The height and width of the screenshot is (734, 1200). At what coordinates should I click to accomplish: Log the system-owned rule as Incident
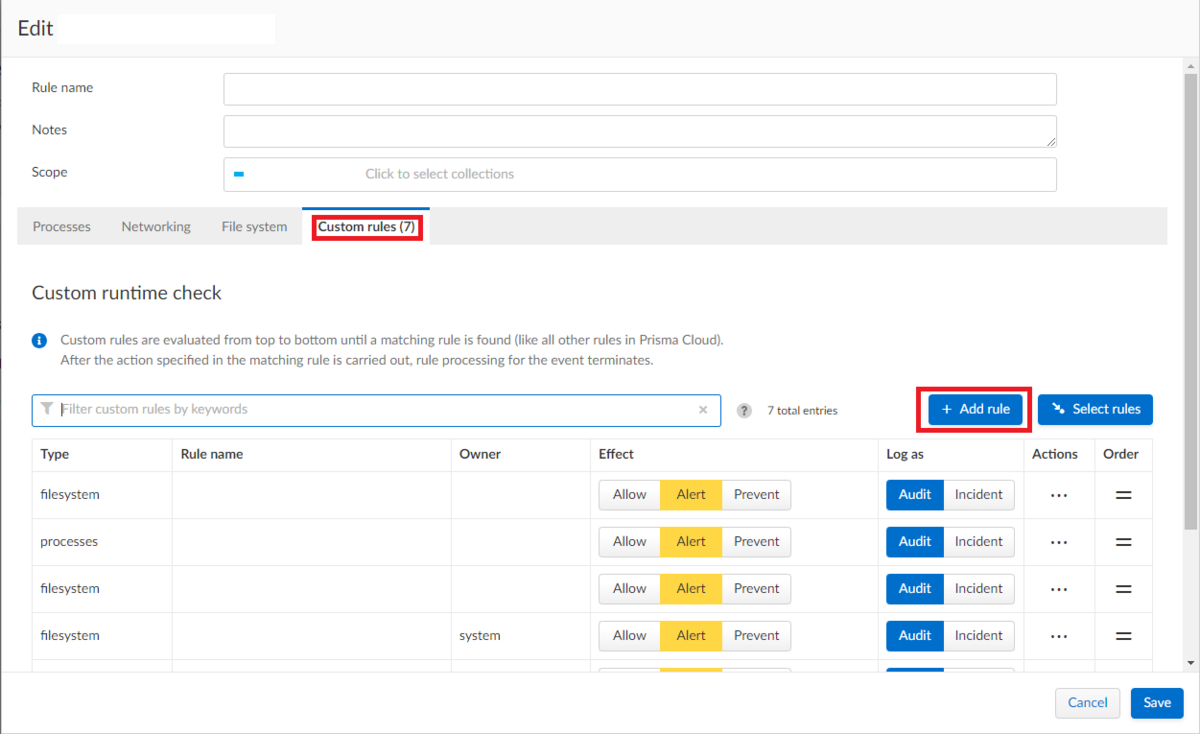tap(979, 636)
